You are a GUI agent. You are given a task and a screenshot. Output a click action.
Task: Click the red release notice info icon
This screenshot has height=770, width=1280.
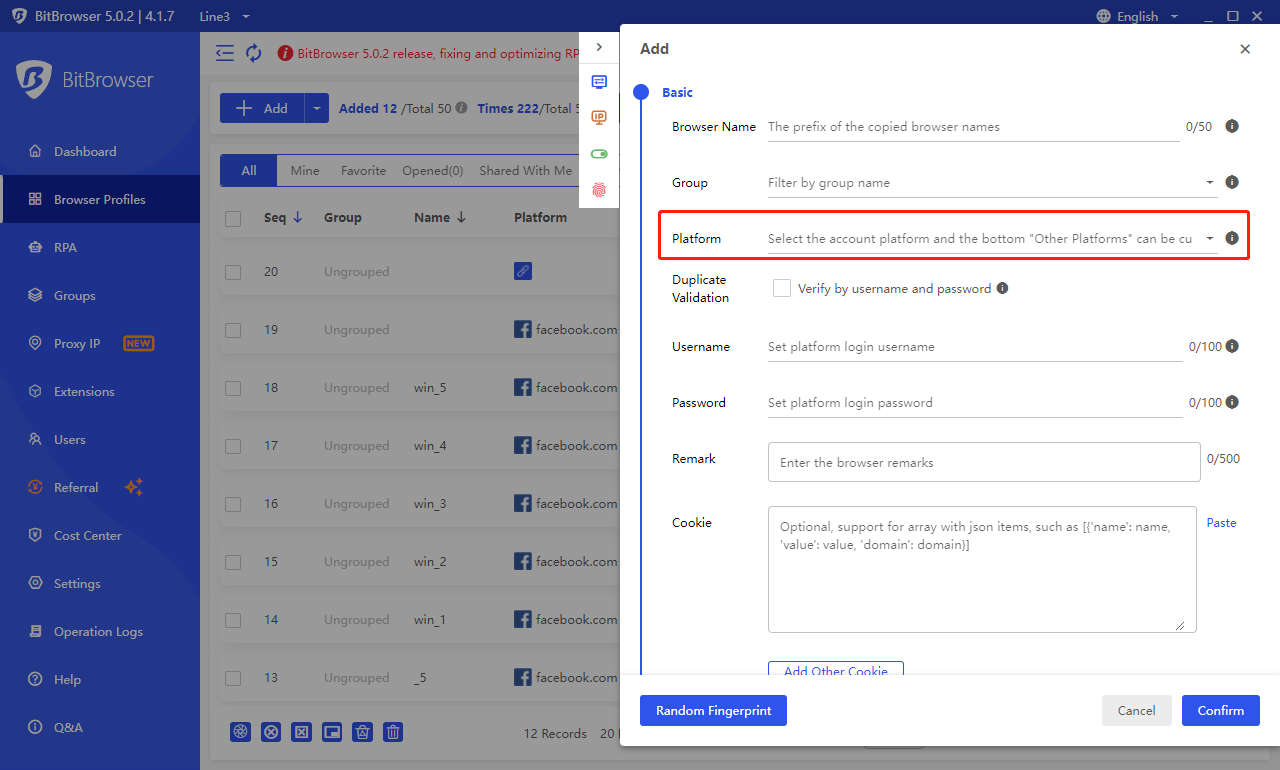point(284,53)
